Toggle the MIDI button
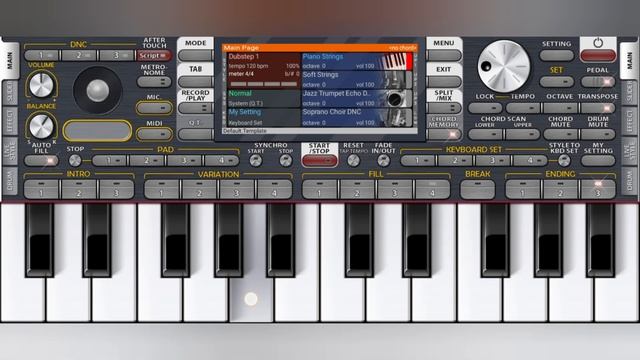The image size is (640, 360). (x=154, y=134)
